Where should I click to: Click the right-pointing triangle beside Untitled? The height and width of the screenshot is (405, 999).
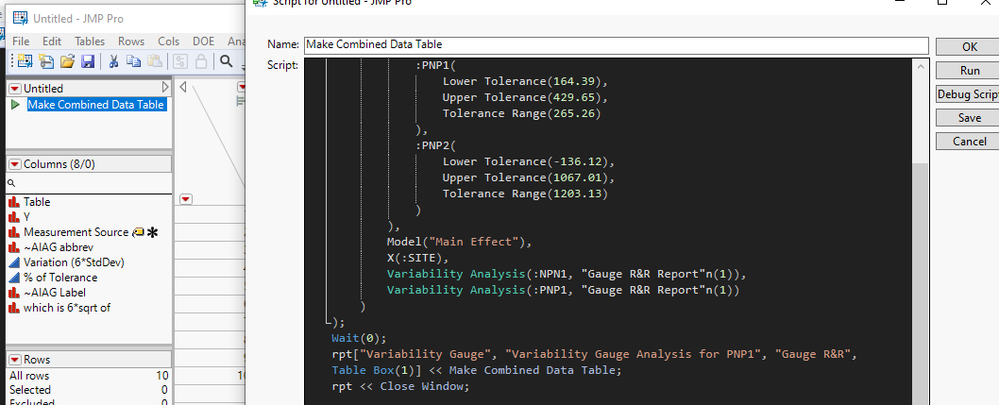tap(166, 87)
